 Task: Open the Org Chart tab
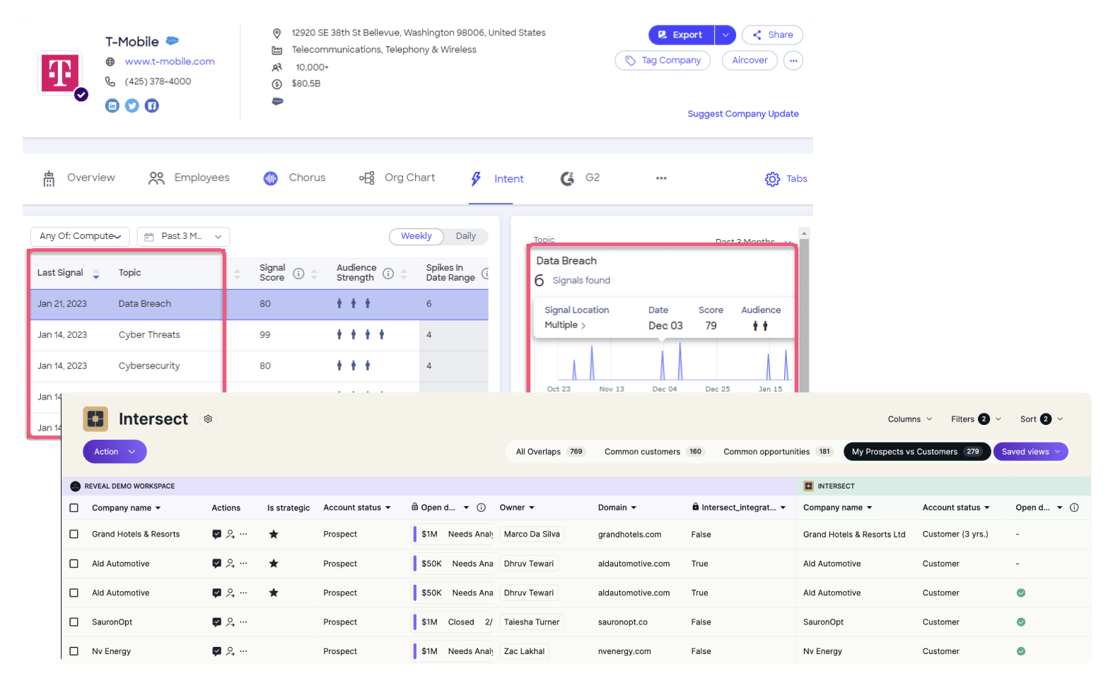click(x=397, y=178)
